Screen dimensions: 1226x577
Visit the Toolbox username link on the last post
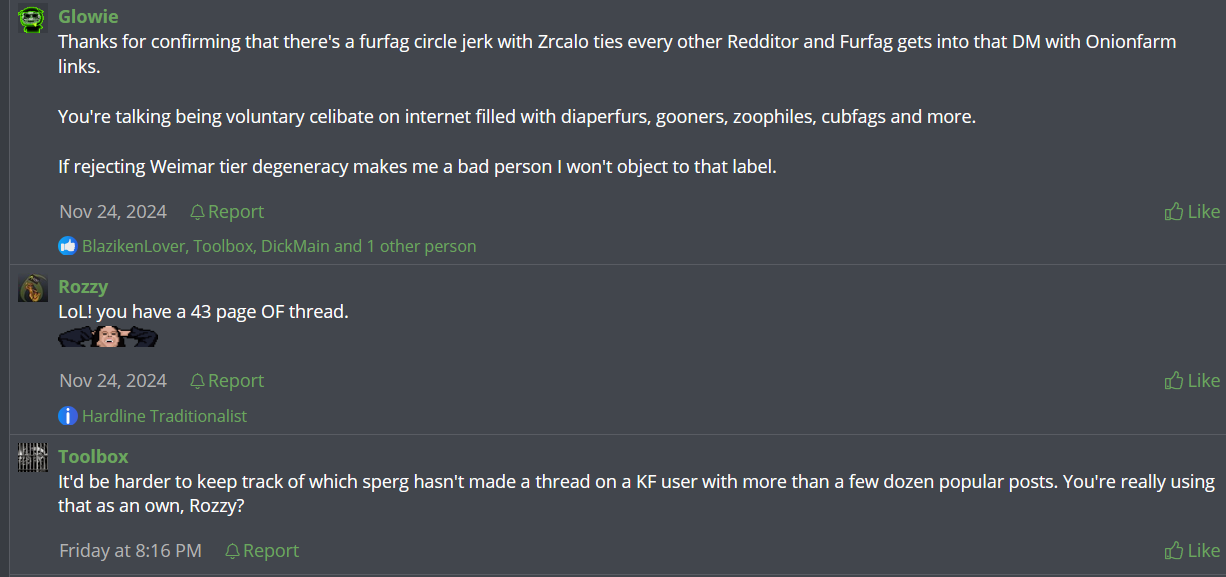(93, 456)
